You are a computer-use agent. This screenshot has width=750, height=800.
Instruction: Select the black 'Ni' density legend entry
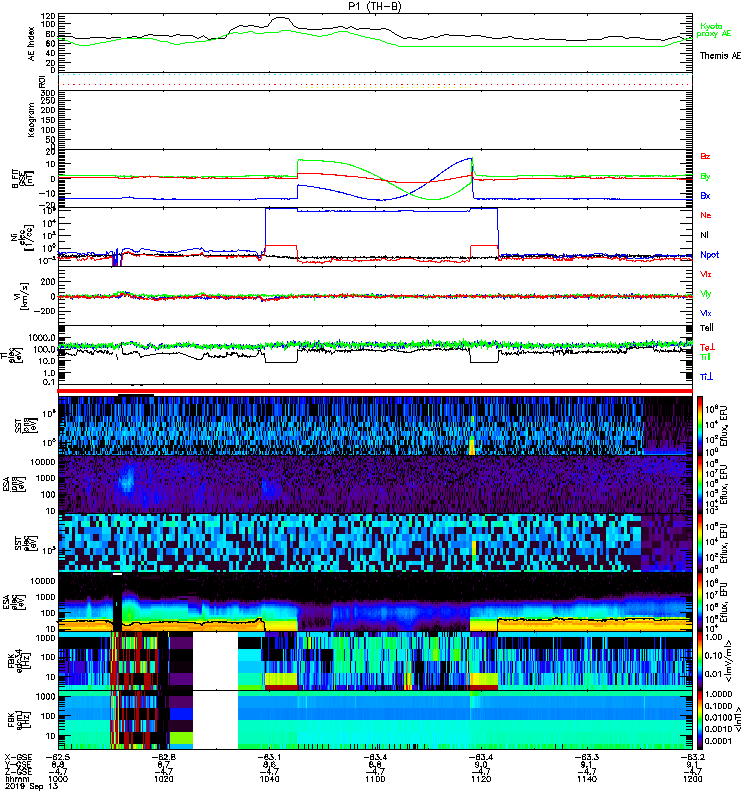(704, 235)
